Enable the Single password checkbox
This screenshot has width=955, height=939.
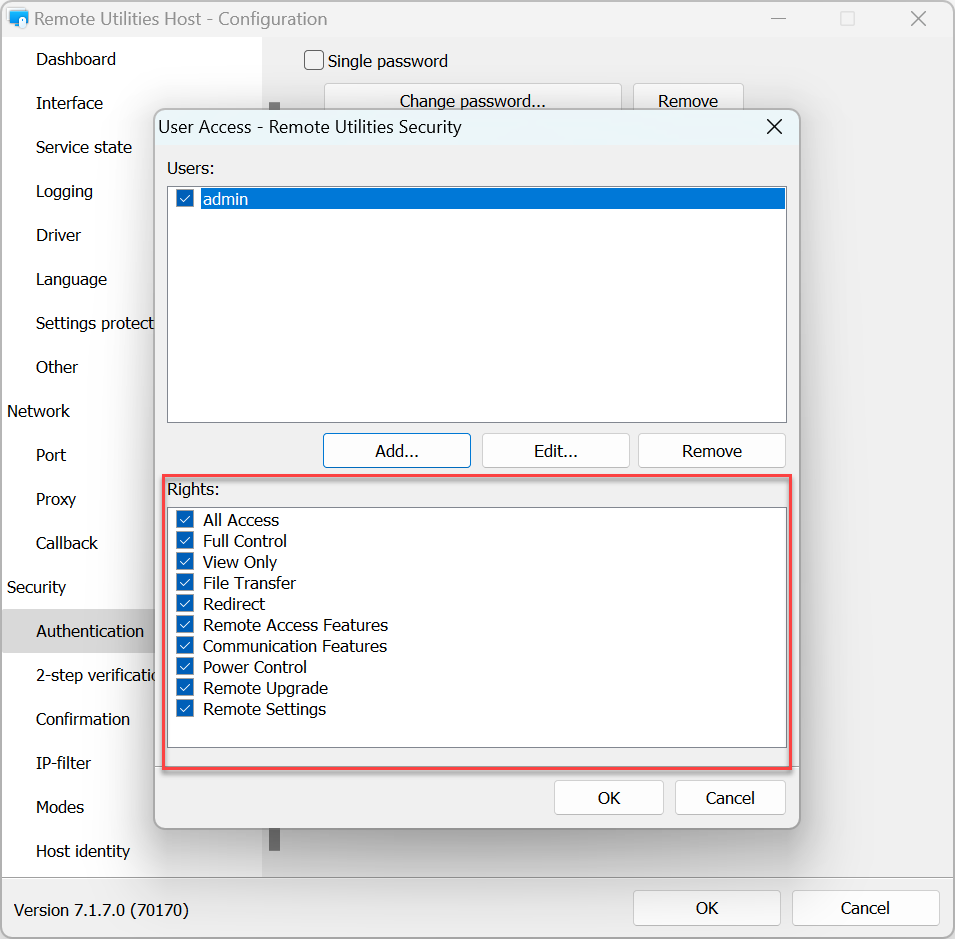point(314,61)
